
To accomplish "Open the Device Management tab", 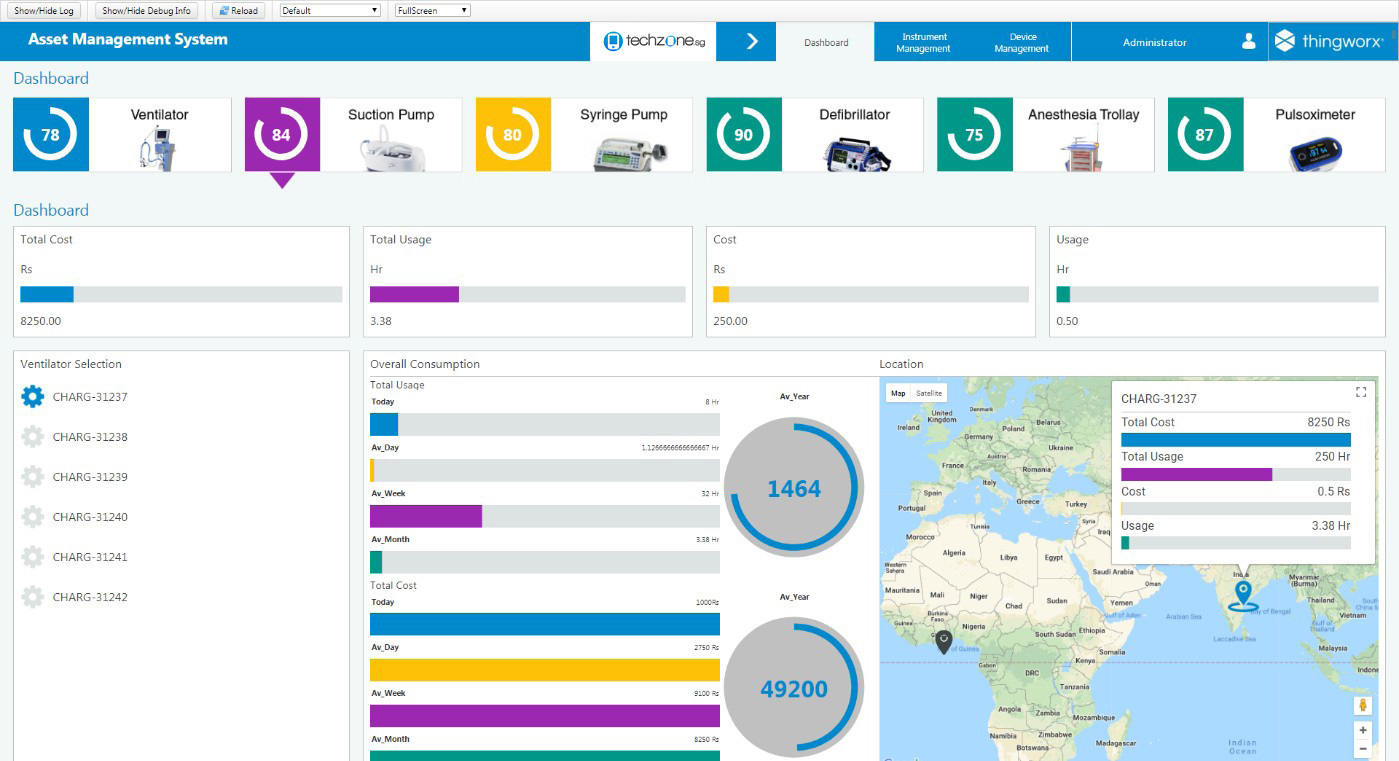I will click(x=1022, y=42).
